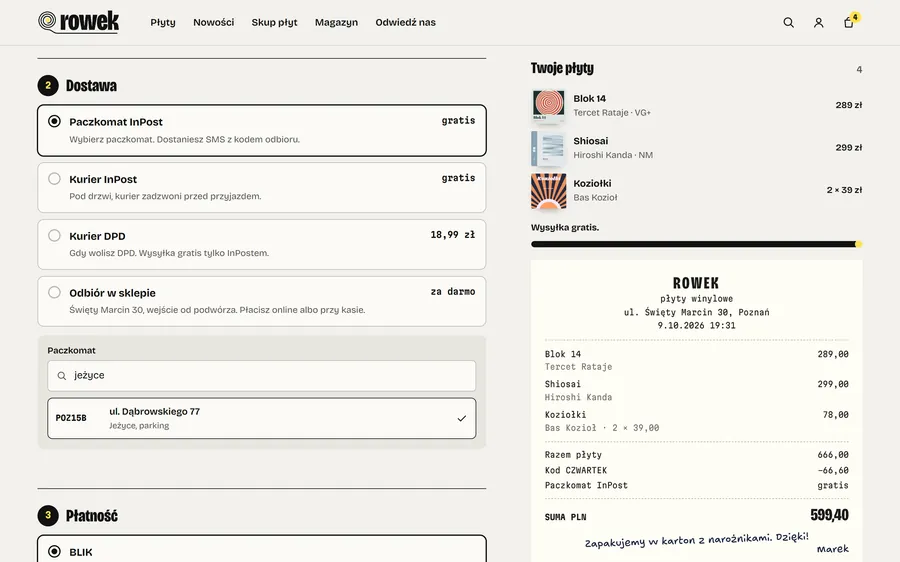This screenshot has width=900, height=562.
Task: Click the free shipping progress bar
Action: click(x=696, y=245)
